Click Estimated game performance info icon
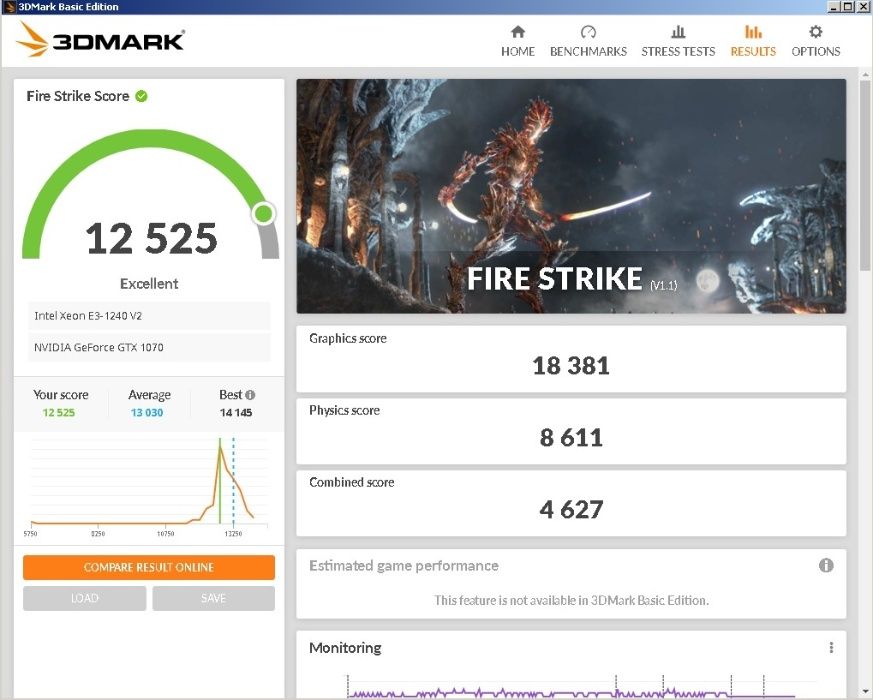 826,566
